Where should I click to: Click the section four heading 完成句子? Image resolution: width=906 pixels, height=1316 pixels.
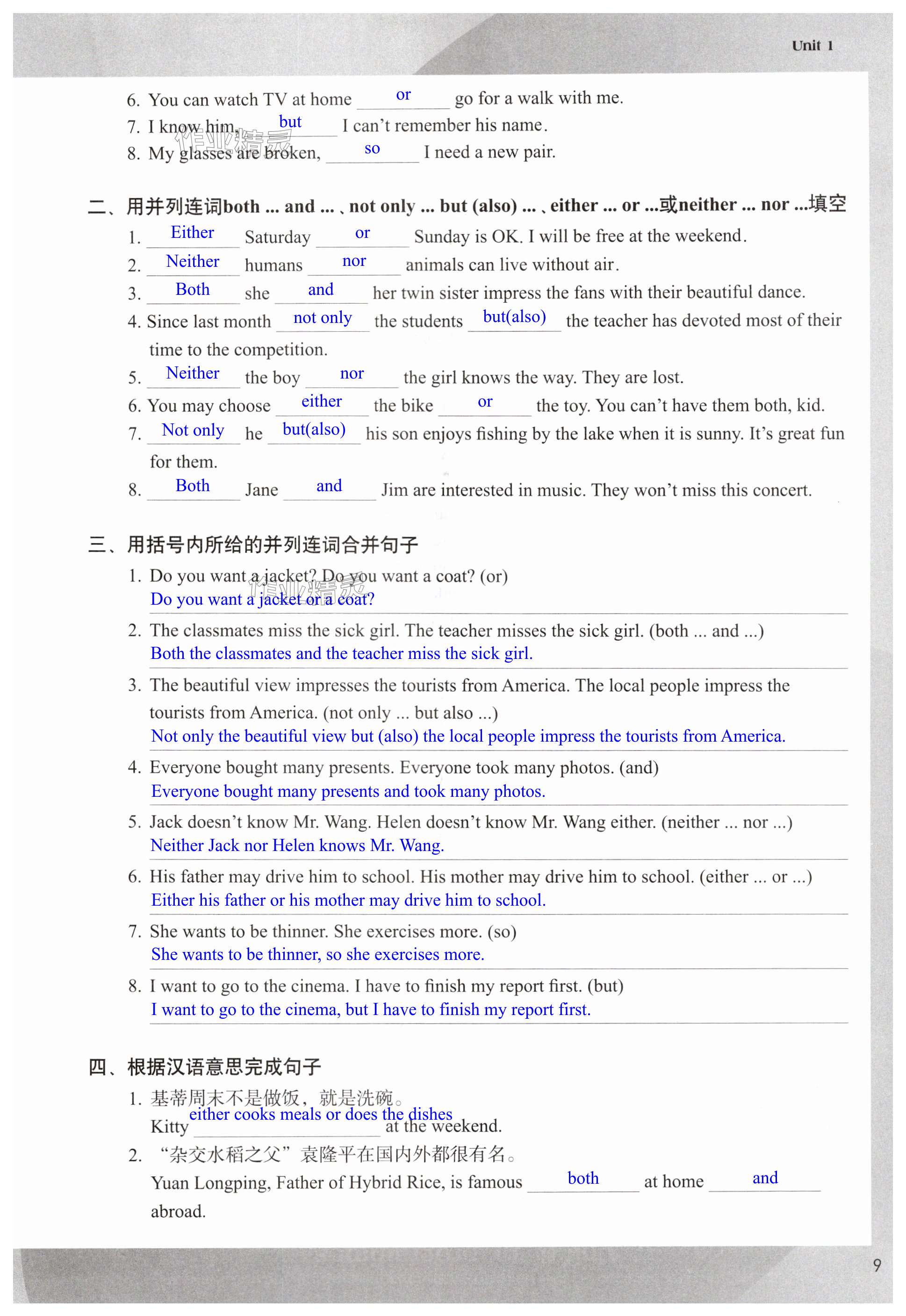click(x=204, y=1067)
